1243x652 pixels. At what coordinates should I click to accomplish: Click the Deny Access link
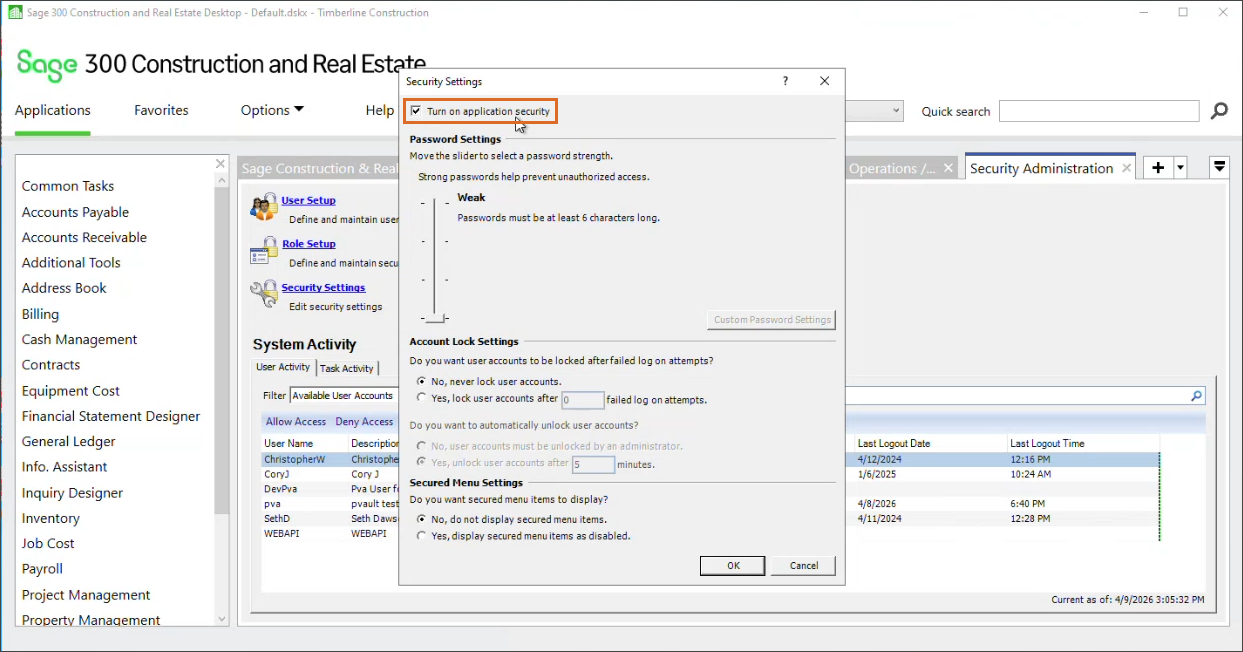click(x=364, y=422)
